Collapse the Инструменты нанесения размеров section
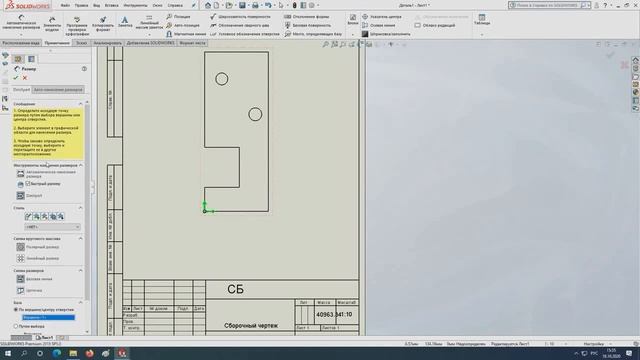 [80, 166]
